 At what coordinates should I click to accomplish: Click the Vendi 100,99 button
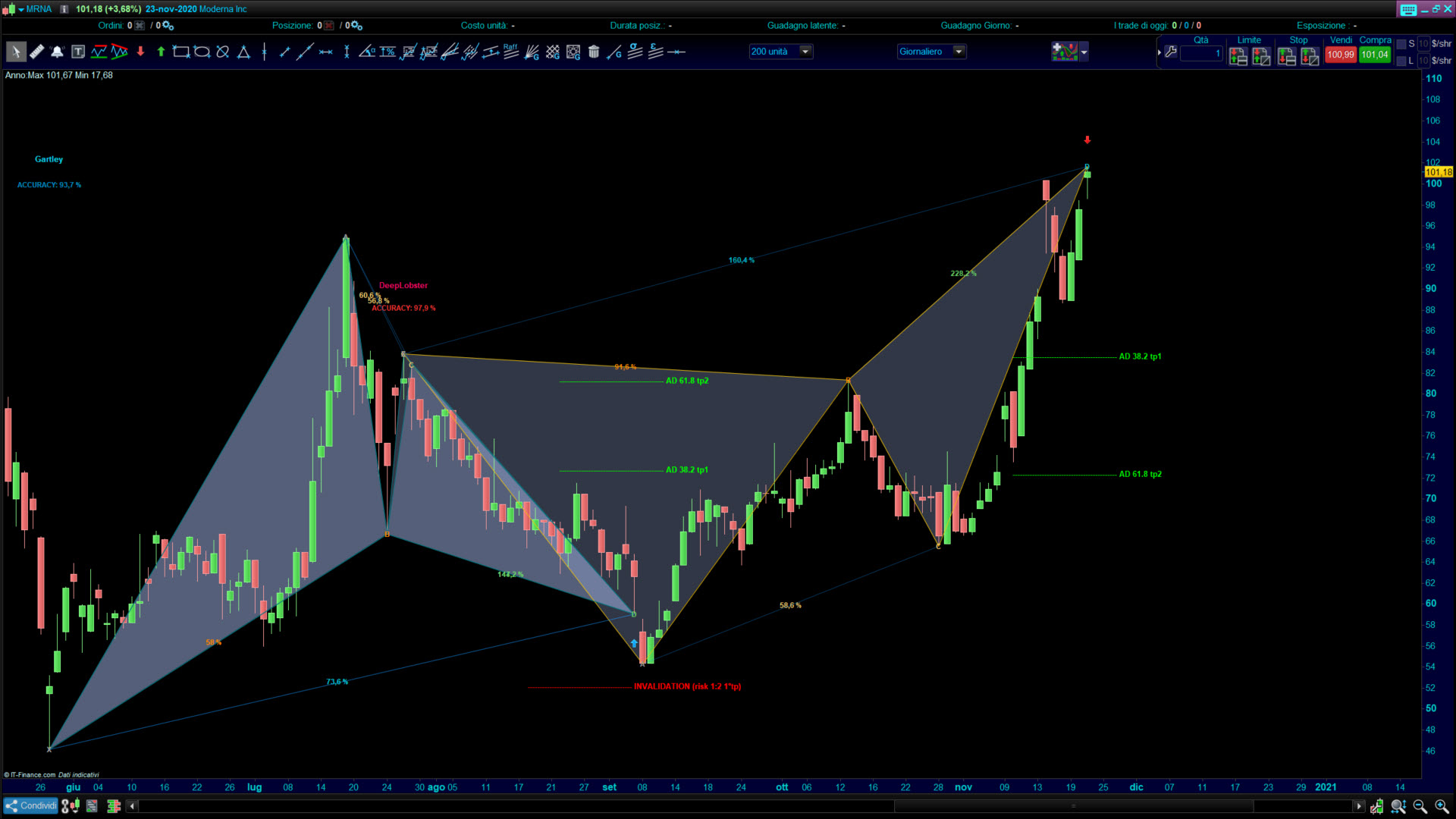[1340, 55]
